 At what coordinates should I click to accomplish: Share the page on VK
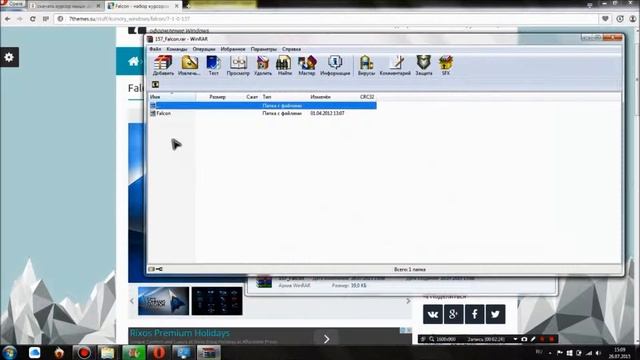pyautogui.click(x=433, y=314)
